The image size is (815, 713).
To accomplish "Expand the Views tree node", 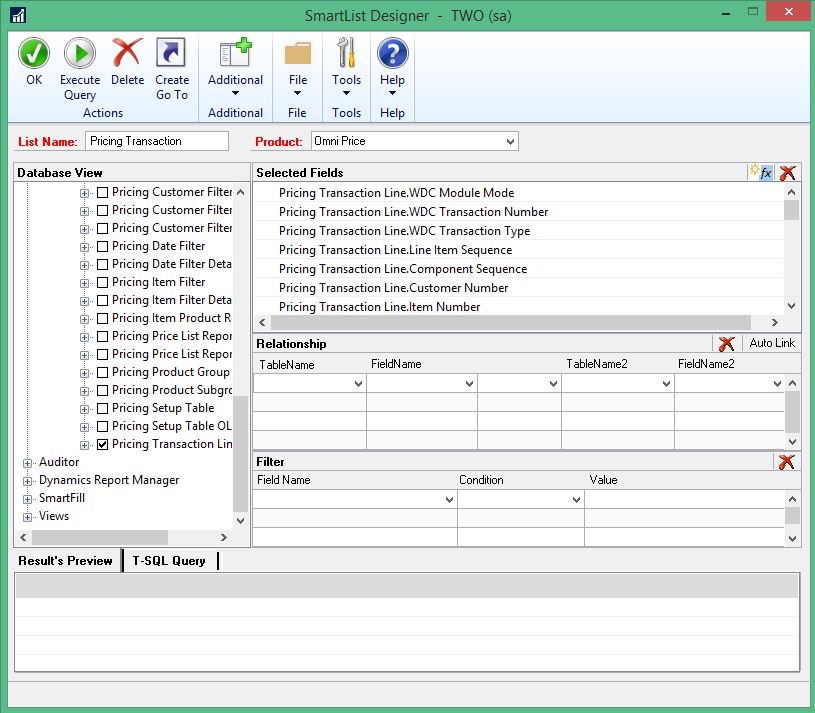I will point(28,517).
